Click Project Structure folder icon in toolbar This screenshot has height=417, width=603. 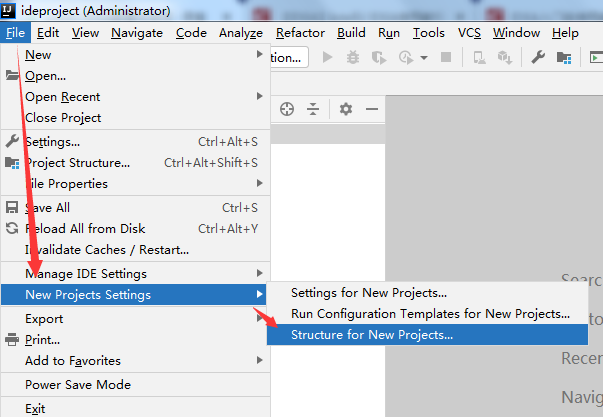click(564, 58)
